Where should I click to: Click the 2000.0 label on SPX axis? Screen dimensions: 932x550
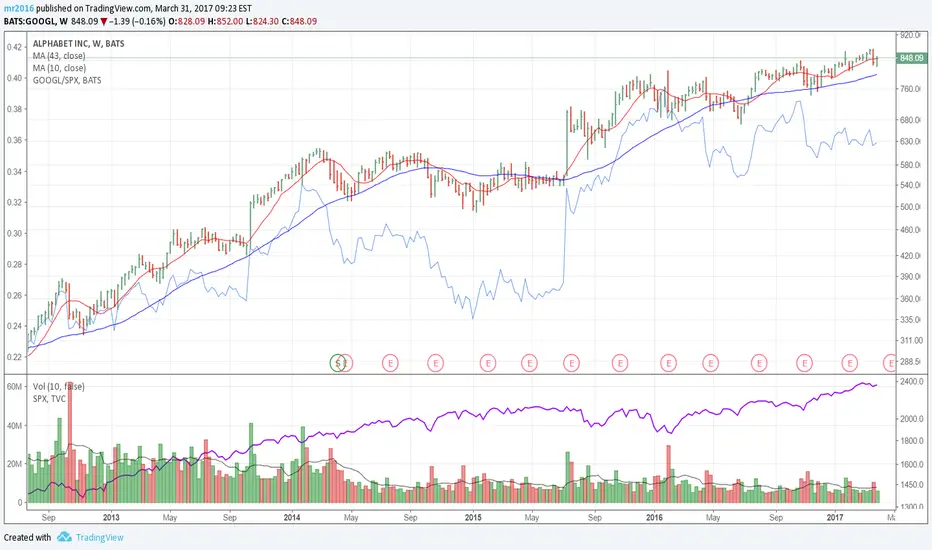point(912,419)
